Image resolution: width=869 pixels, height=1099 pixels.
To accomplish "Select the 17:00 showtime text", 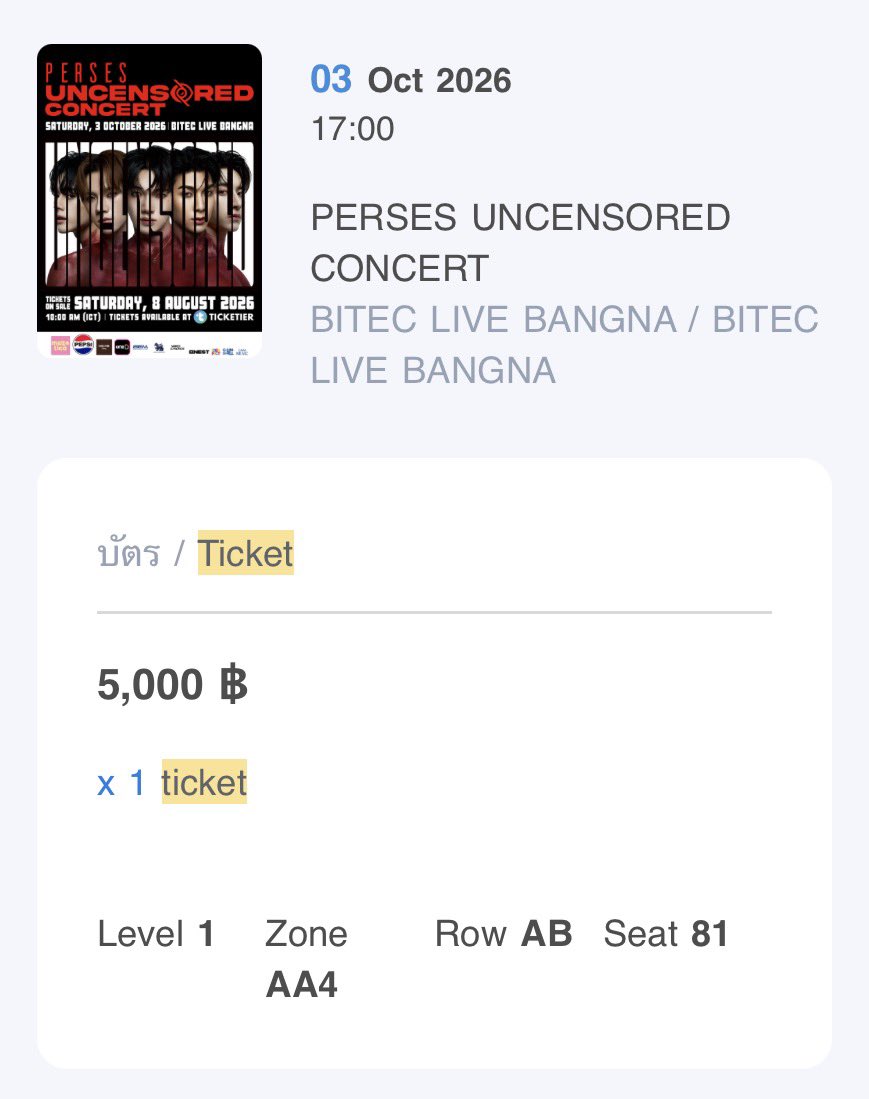I will (353, 129).
